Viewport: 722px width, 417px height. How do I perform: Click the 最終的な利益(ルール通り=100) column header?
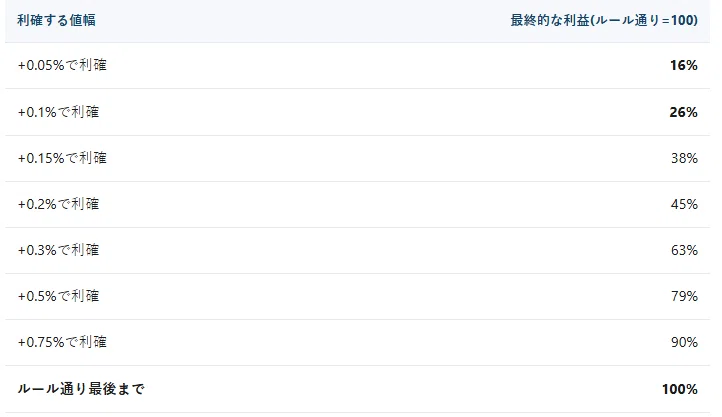click(x=604, y=20)
